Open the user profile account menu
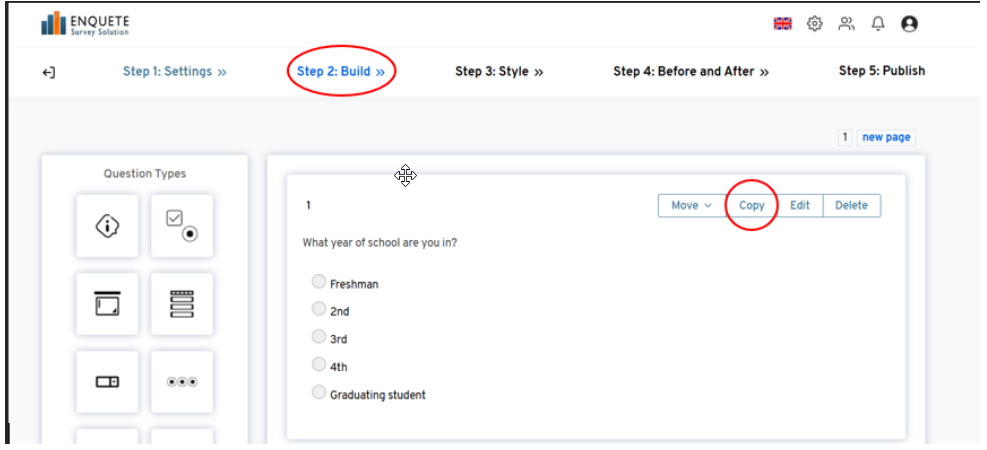Screen dimensions: 987x450 909,24
